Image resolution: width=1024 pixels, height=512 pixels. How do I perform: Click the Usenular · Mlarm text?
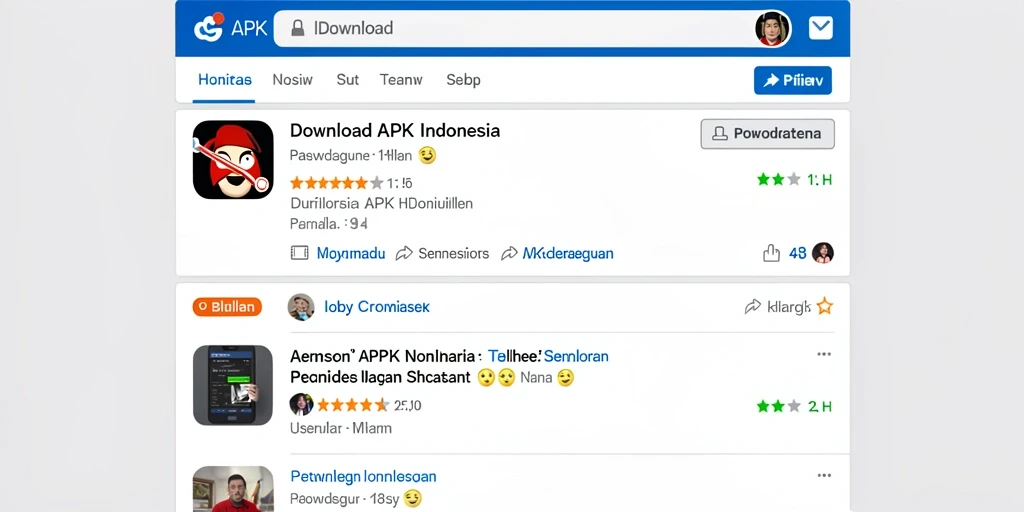[341, 428]
